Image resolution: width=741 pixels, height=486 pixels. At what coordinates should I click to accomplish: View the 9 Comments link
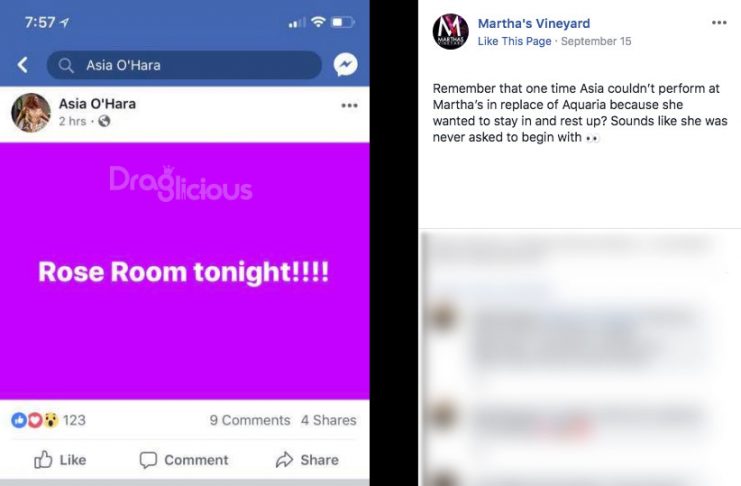coord(250,420)
